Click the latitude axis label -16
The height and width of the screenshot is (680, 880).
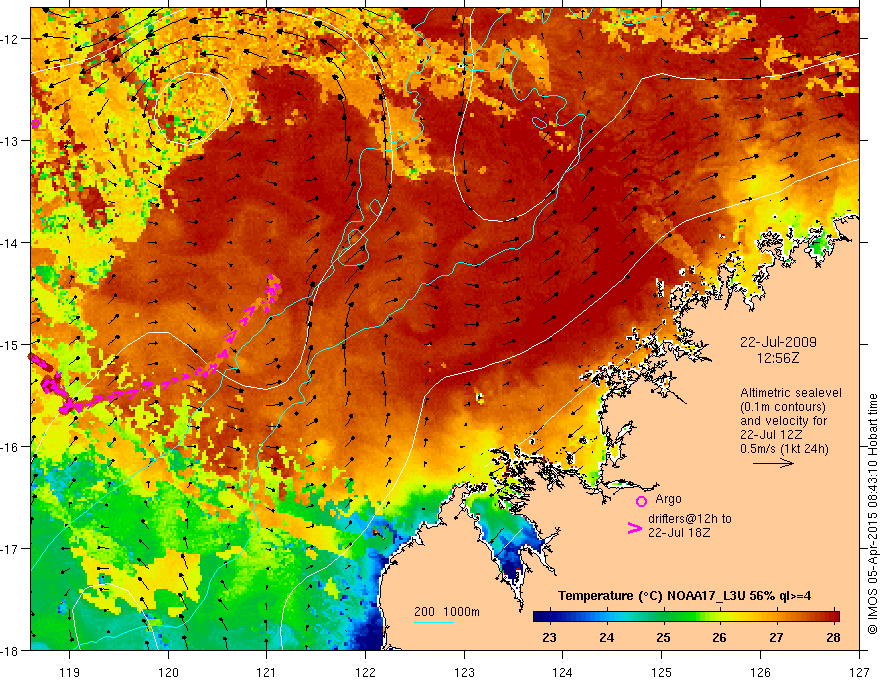11,447
